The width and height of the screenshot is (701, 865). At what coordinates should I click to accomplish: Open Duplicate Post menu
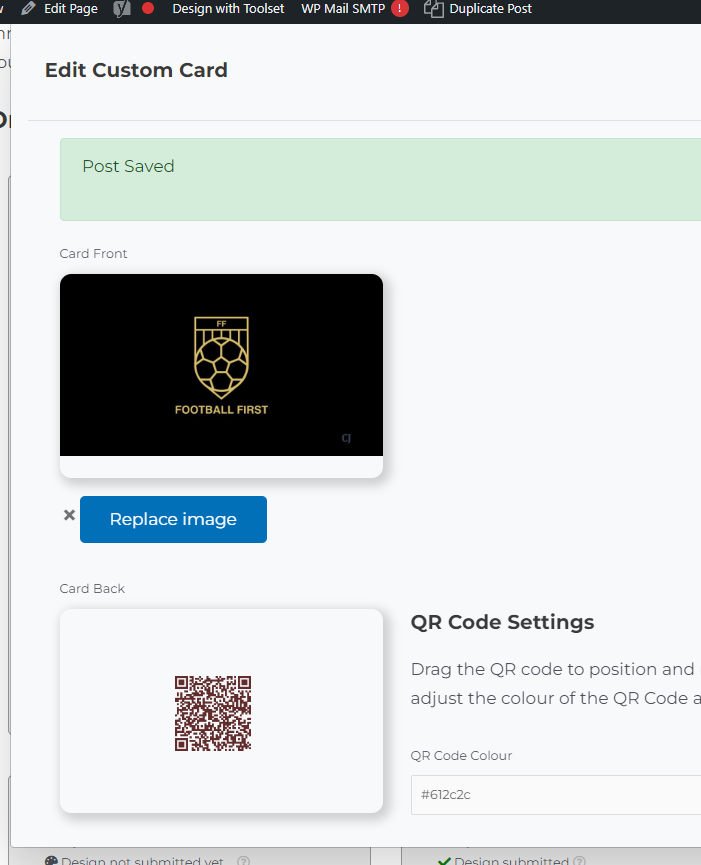click(490, 8)
